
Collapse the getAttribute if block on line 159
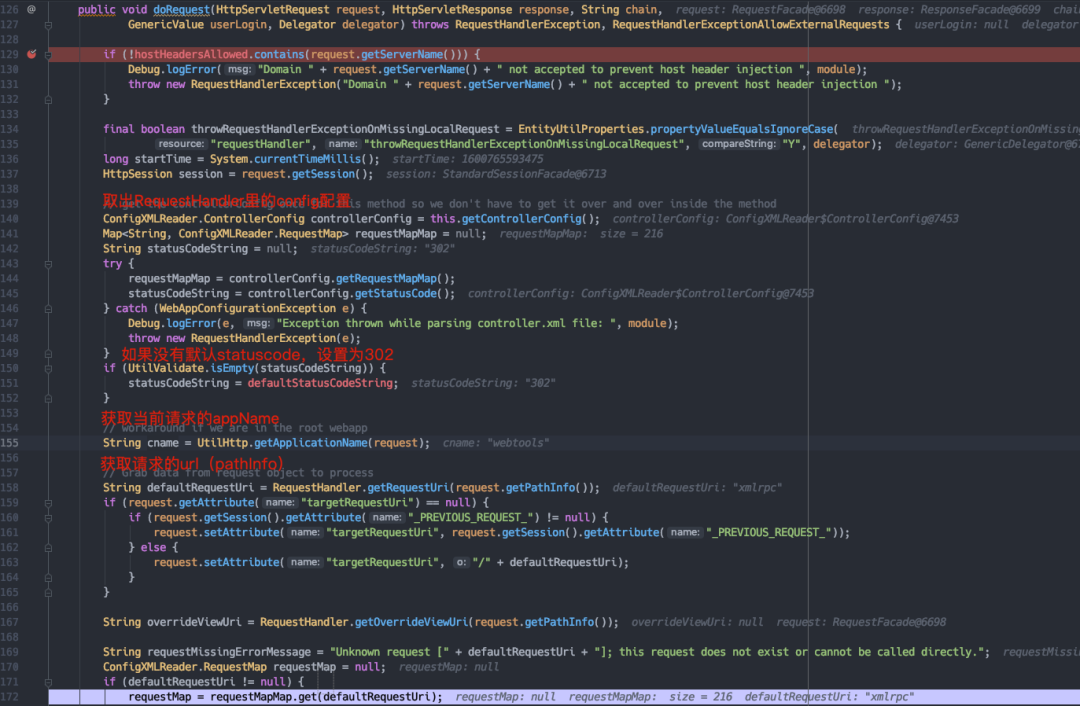(48, 503)
